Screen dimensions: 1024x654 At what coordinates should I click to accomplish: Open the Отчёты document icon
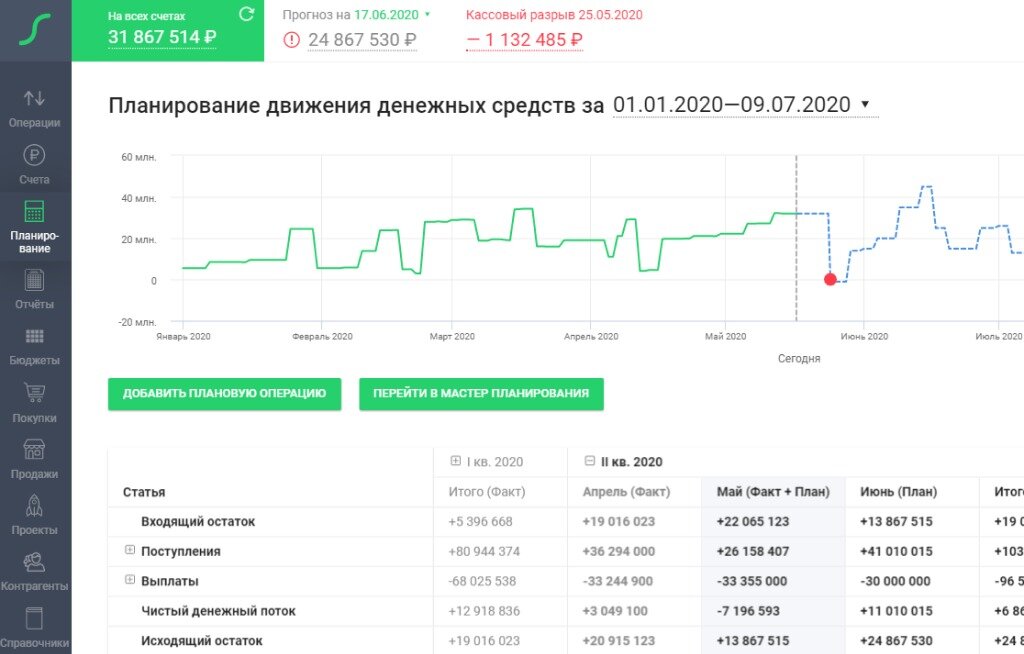click(35, 280)
